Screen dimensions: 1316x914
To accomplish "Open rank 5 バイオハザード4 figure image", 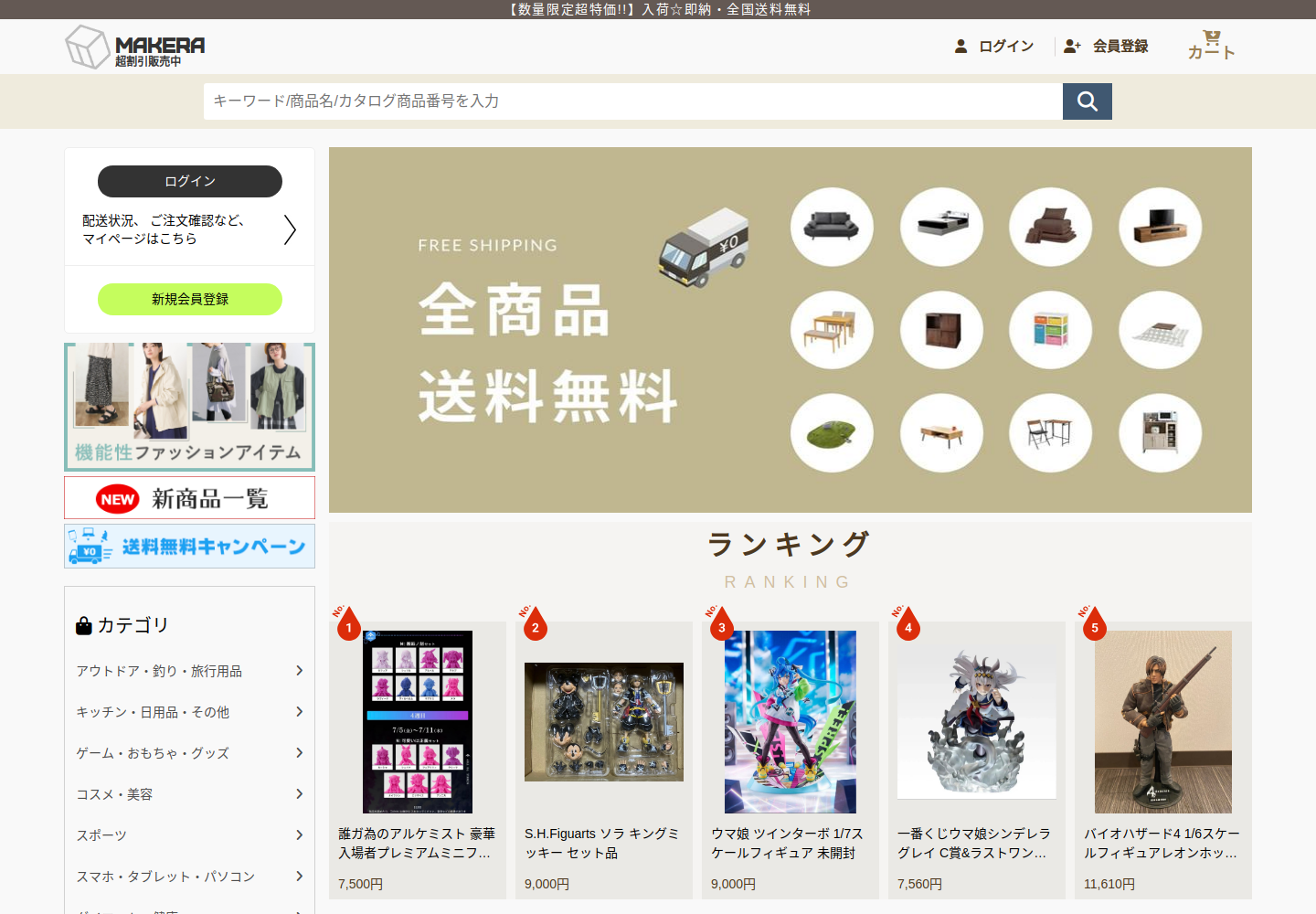I will coord(1163,722).
